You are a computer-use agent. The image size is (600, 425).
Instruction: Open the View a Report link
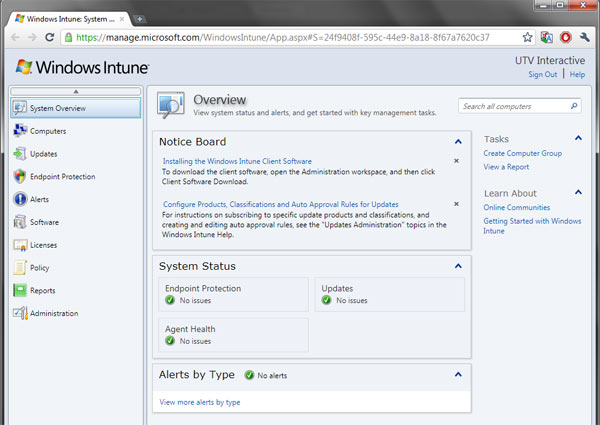506,167
